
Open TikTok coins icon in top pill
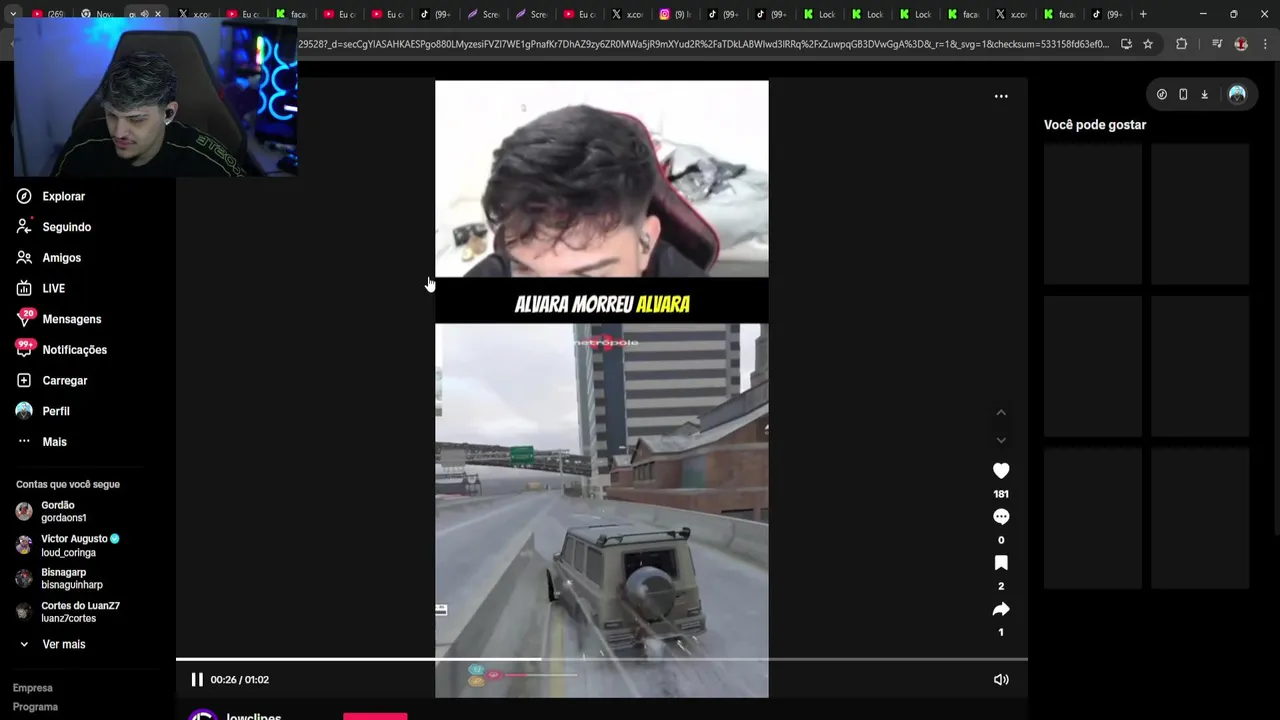pyautogui.click(x=1162, y=94)
